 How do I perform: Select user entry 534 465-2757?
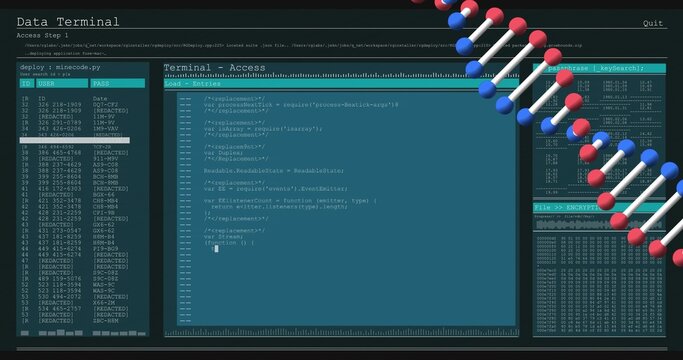tap(59, 309)
